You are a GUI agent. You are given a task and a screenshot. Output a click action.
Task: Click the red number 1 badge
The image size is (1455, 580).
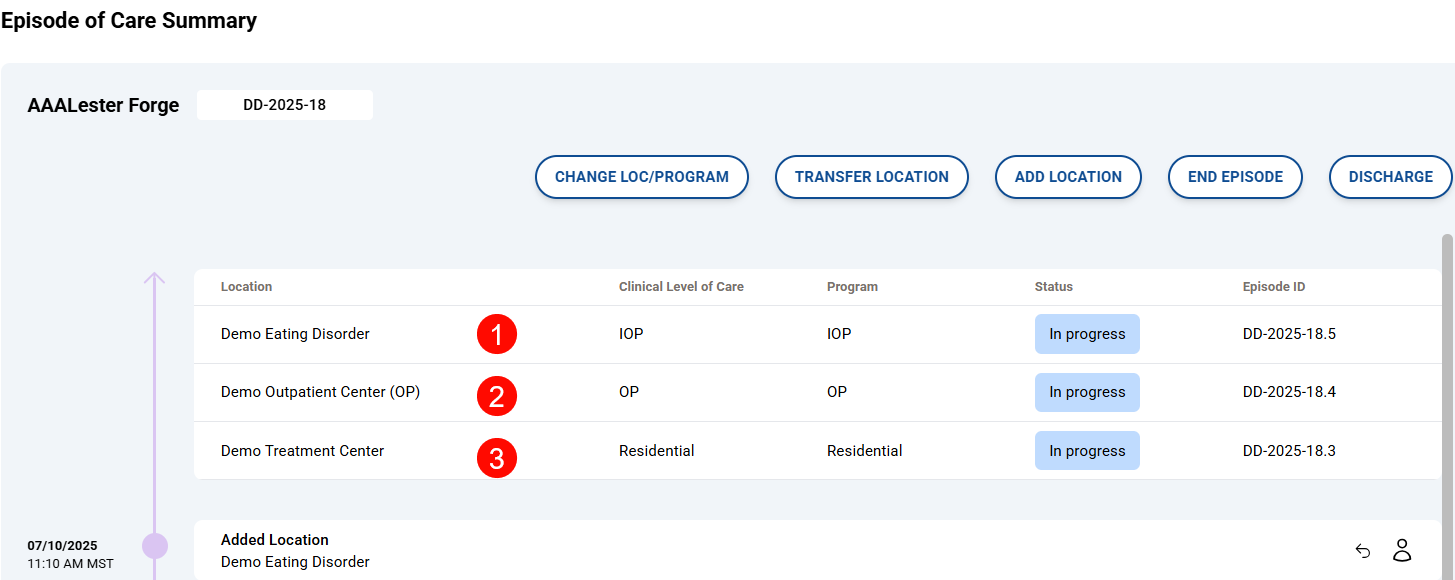(x=497, y=335)
